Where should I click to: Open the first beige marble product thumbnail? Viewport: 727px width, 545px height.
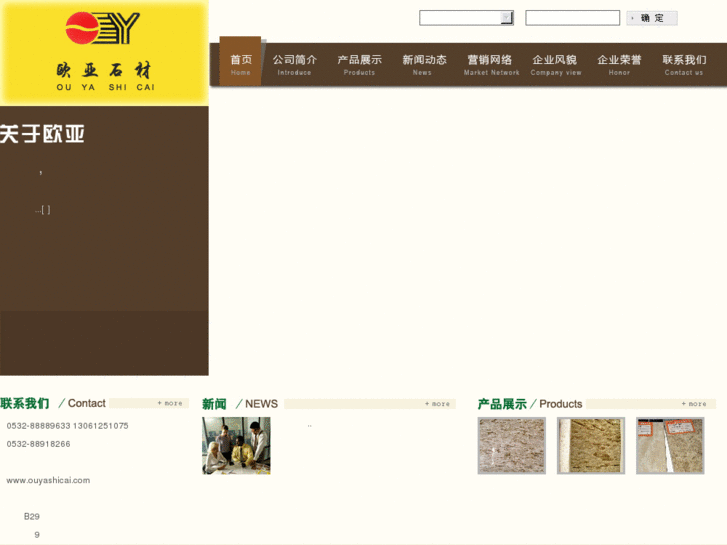pos(511,445)
